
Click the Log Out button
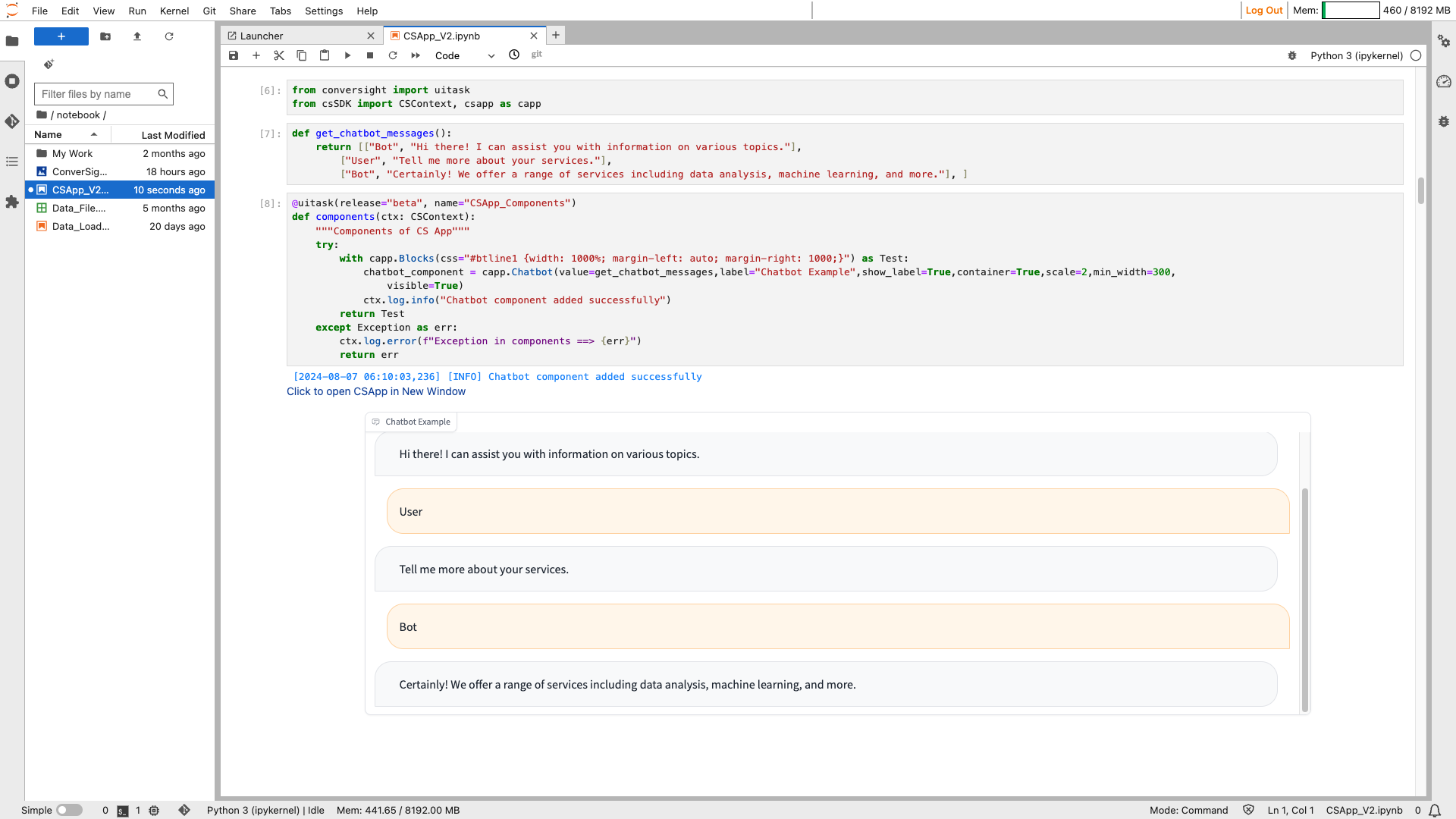[1264, 11]
